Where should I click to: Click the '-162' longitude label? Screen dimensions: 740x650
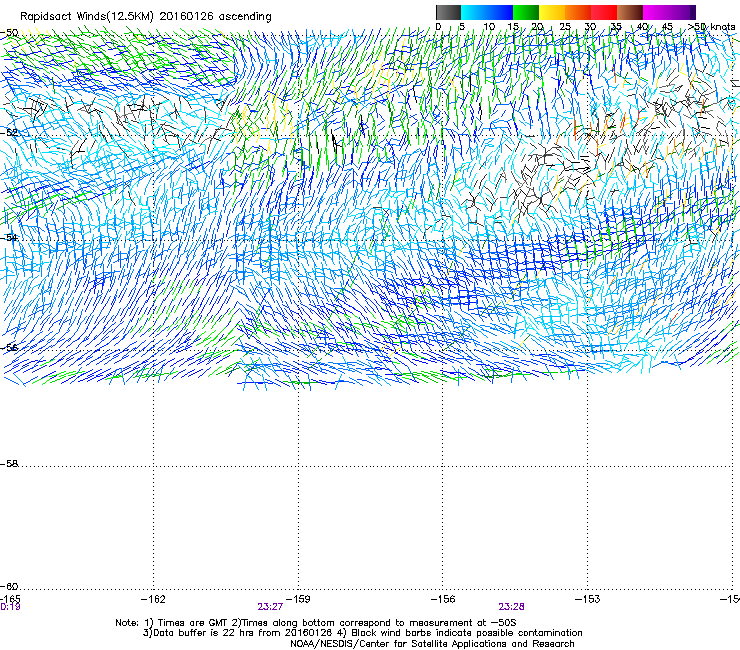(x=153, y=599)
